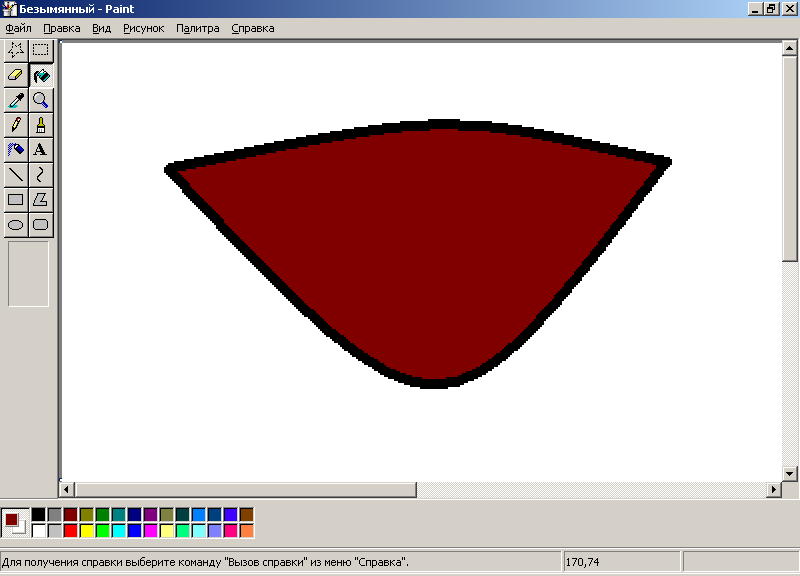
Task: Select the rectangular Select tool
Action: coord(41,50)
